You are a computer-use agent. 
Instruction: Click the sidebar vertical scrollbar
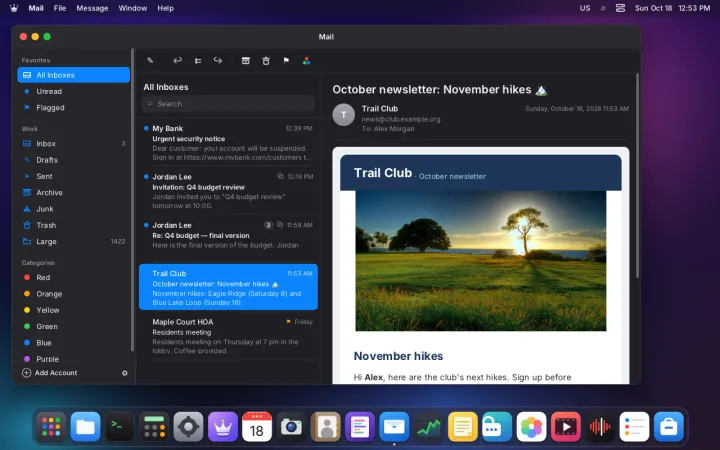tap(133, 200)
